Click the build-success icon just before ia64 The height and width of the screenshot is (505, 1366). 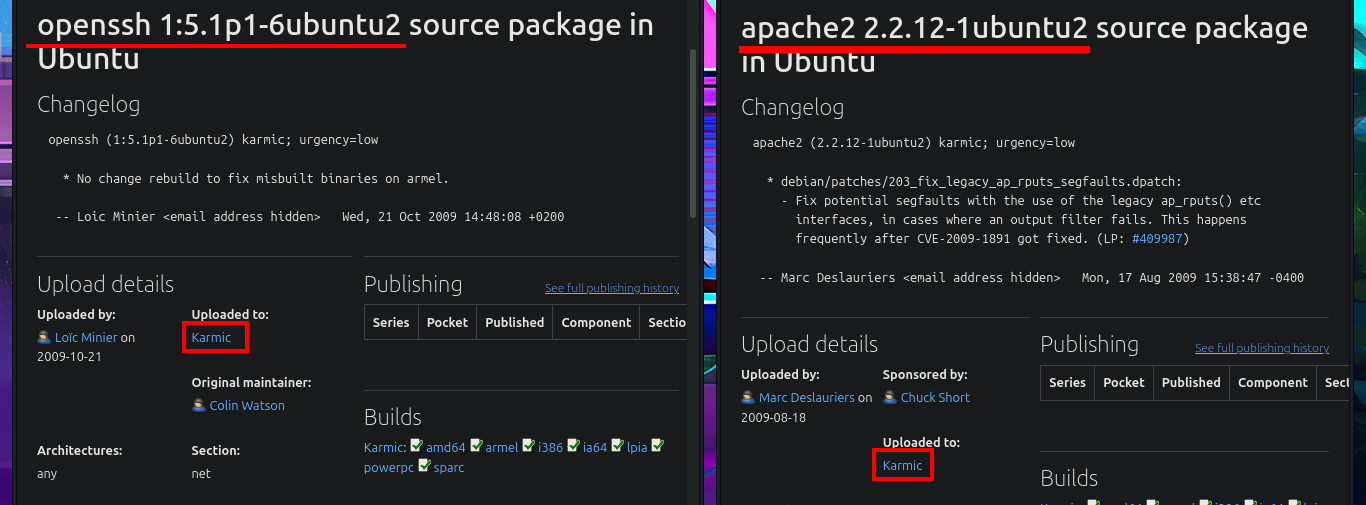coord(574,446)
